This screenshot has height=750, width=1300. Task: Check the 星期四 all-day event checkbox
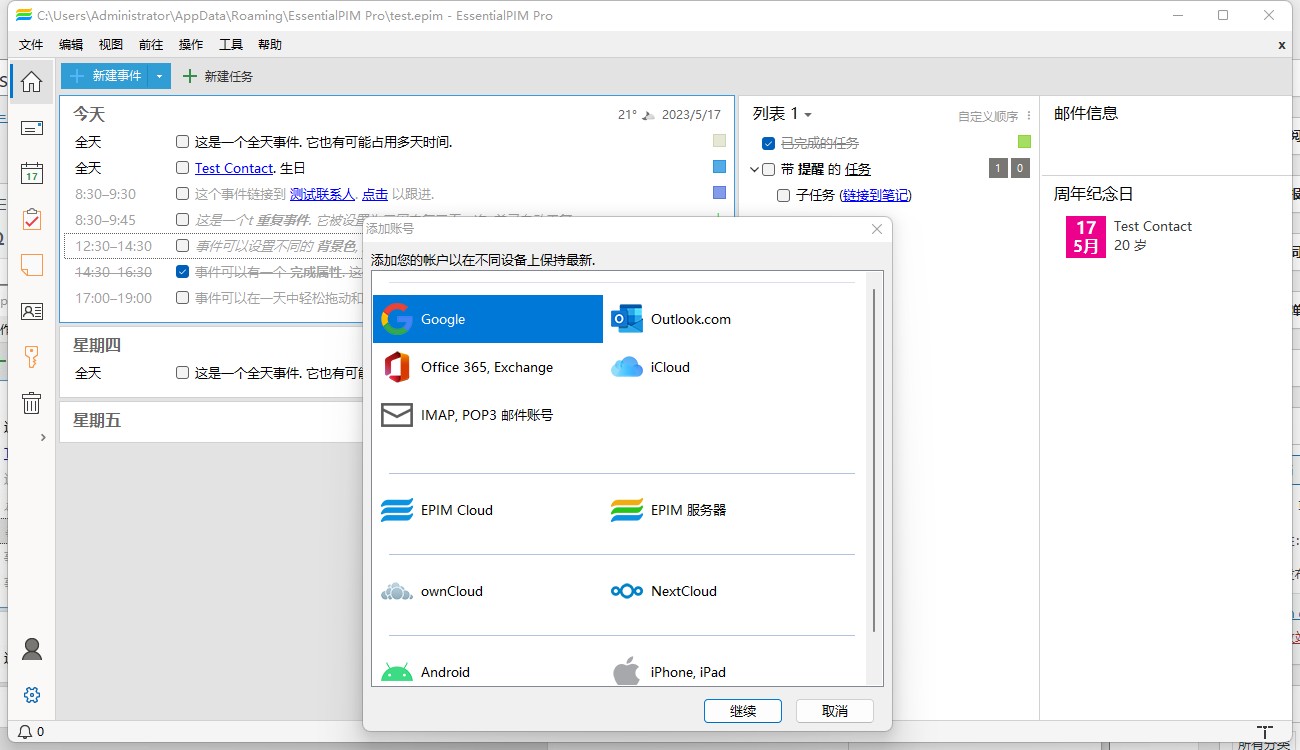click(x=182, y=373)
